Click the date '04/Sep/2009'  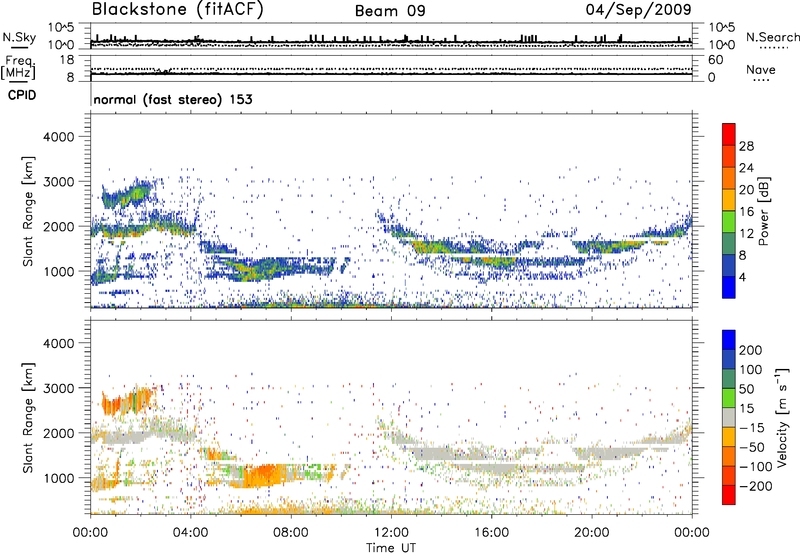[638, 10]
